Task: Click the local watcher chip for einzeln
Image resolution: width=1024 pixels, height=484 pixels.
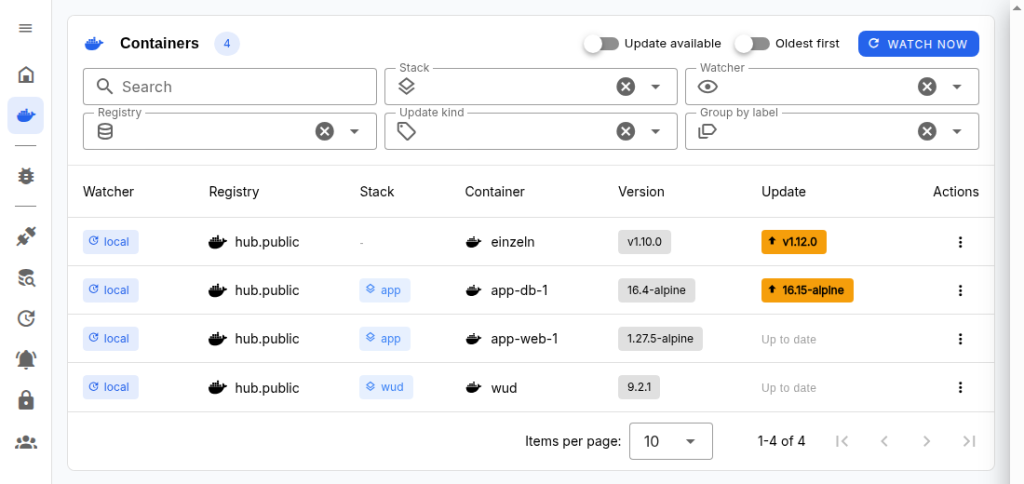Action: 110,242
